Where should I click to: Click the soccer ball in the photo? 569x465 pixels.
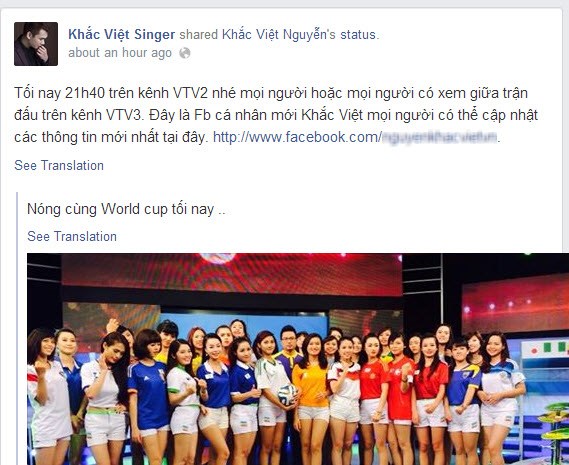pos(287,395)
